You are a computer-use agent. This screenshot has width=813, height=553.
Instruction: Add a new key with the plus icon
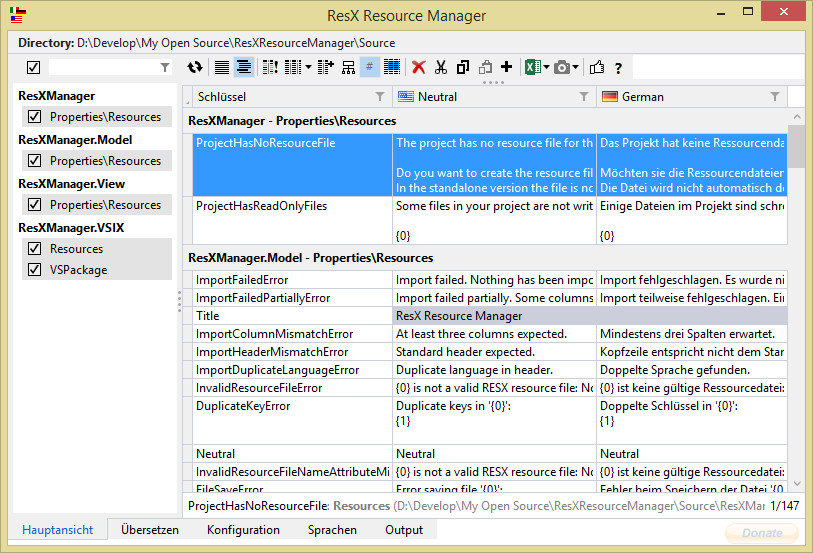click(x=507, y=67)
